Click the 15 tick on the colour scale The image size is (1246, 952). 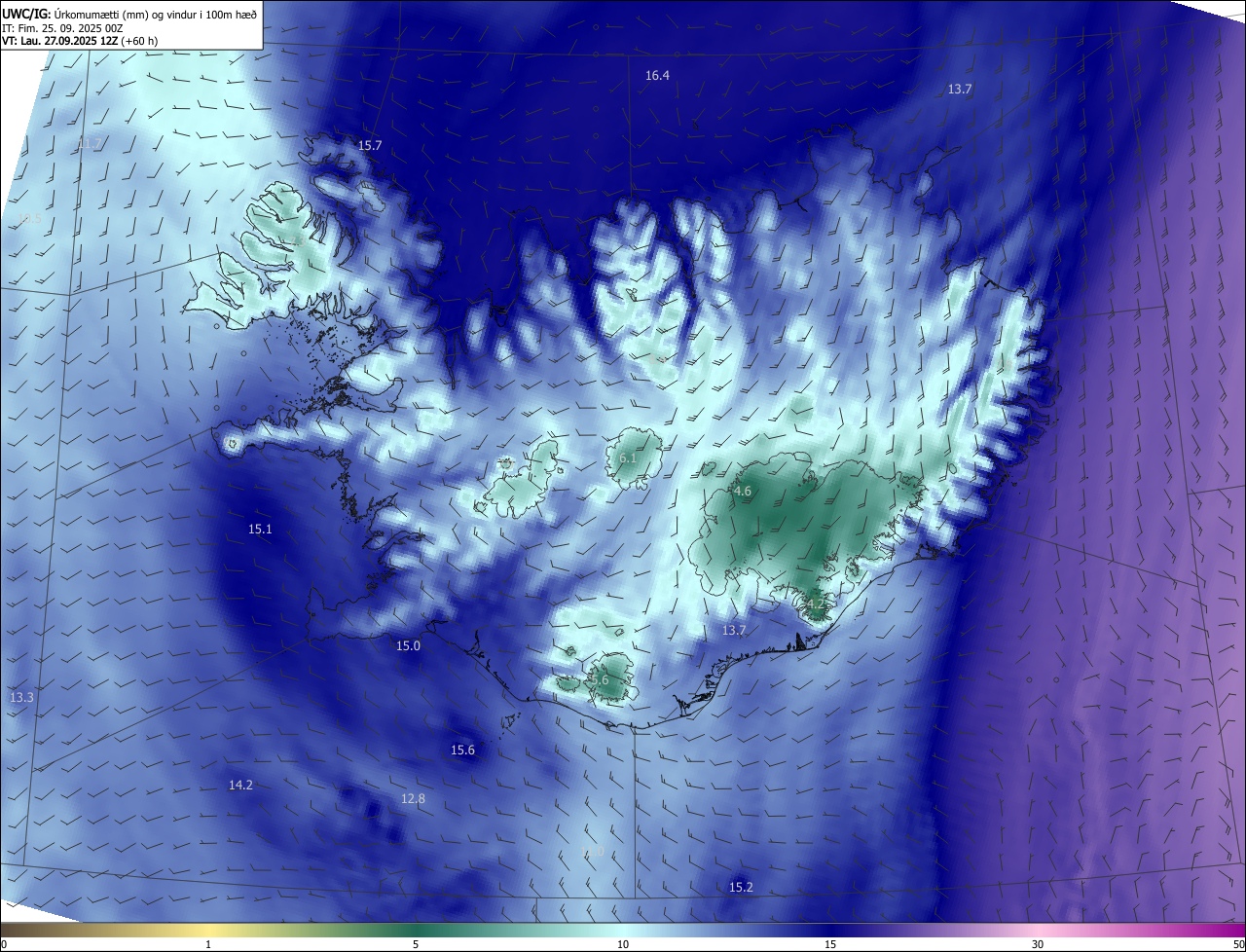(x=830, y=944)
